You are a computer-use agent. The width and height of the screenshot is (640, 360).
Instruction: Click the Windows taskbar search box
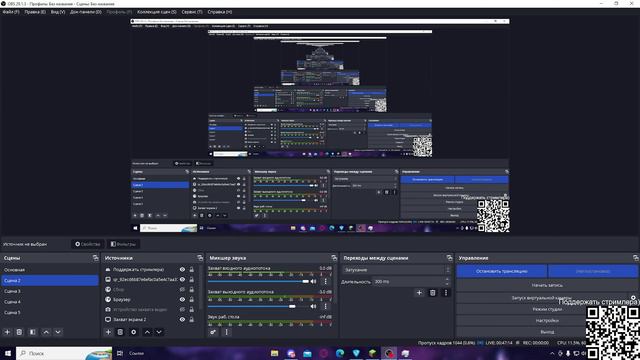(x=64, y=353)
